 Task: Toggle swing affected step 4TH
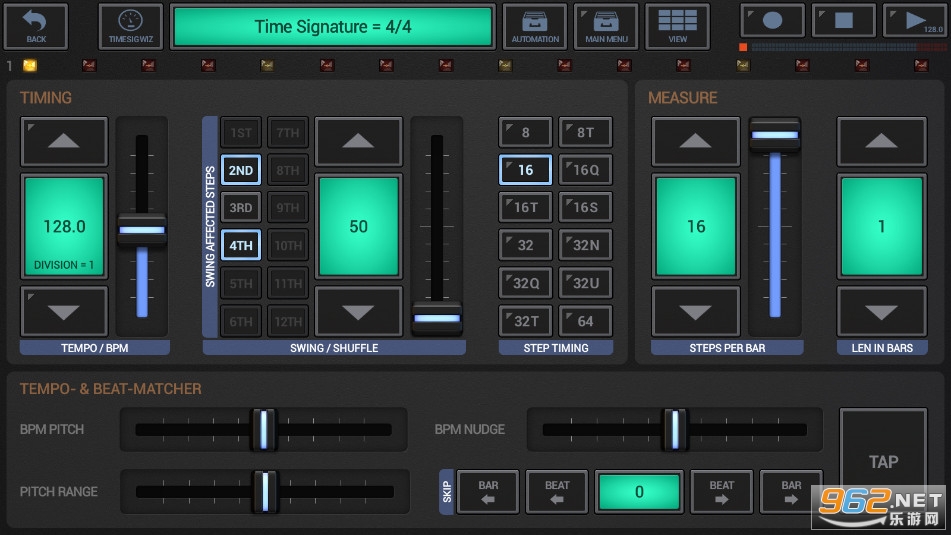pyautogui.click(x=241, y=245)
